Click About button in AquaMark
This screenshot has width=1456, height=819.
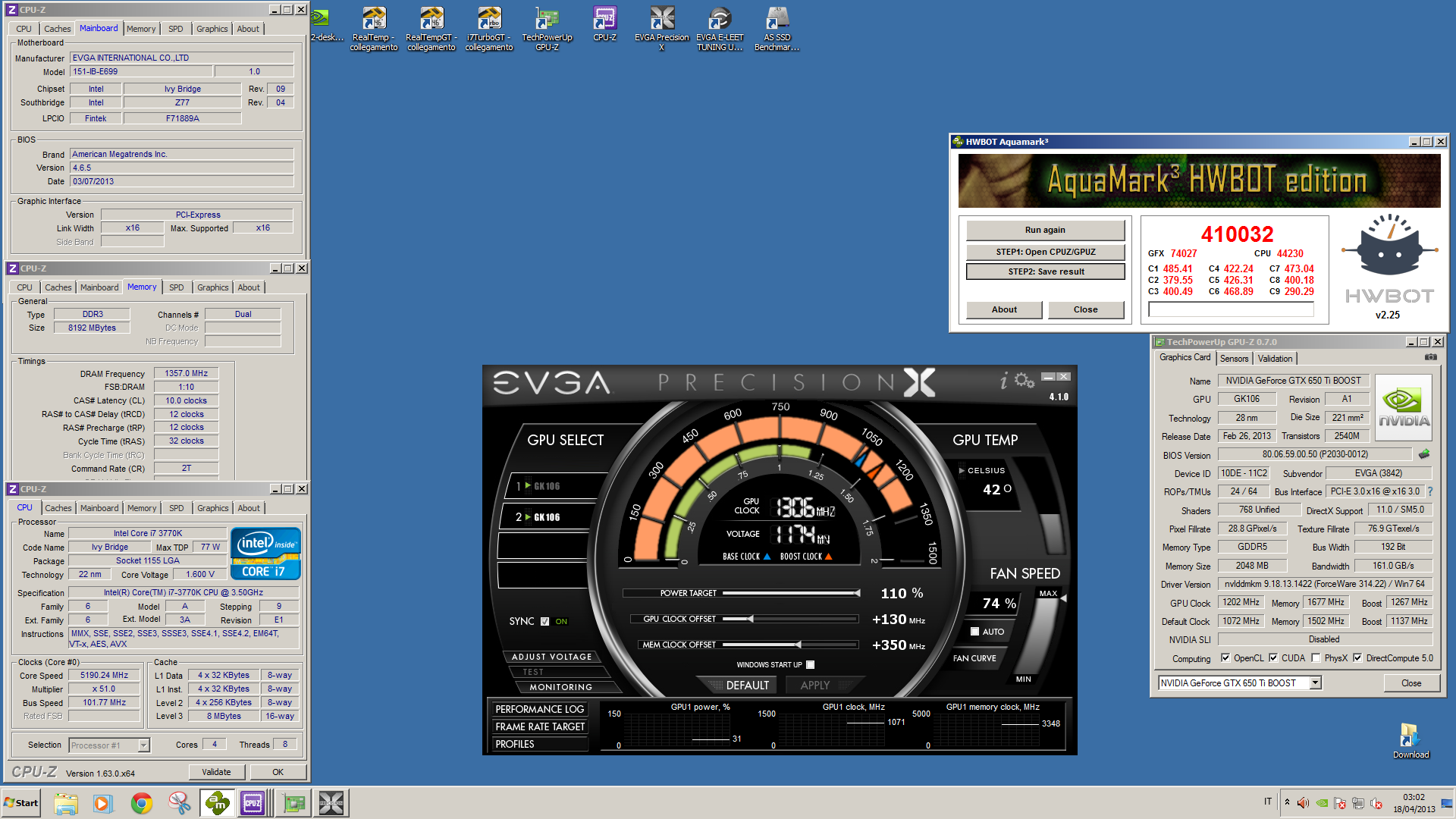(1004, 309)
